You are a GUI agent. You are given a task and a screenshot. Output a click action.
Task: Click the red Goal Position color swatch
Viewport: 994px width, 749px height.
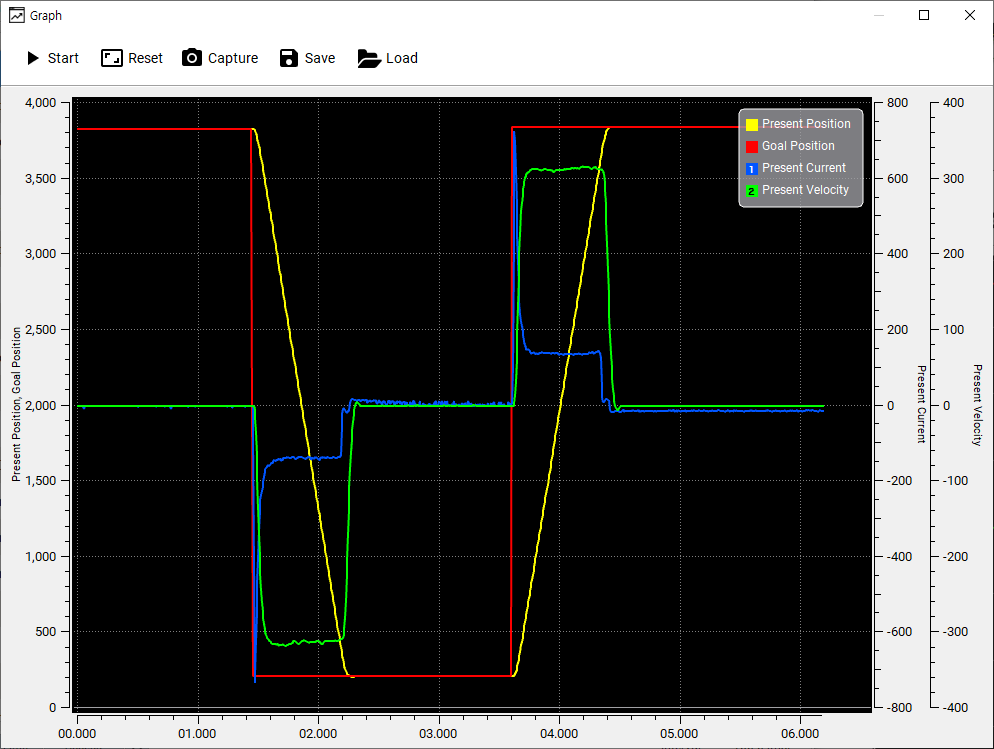[751, 146]
